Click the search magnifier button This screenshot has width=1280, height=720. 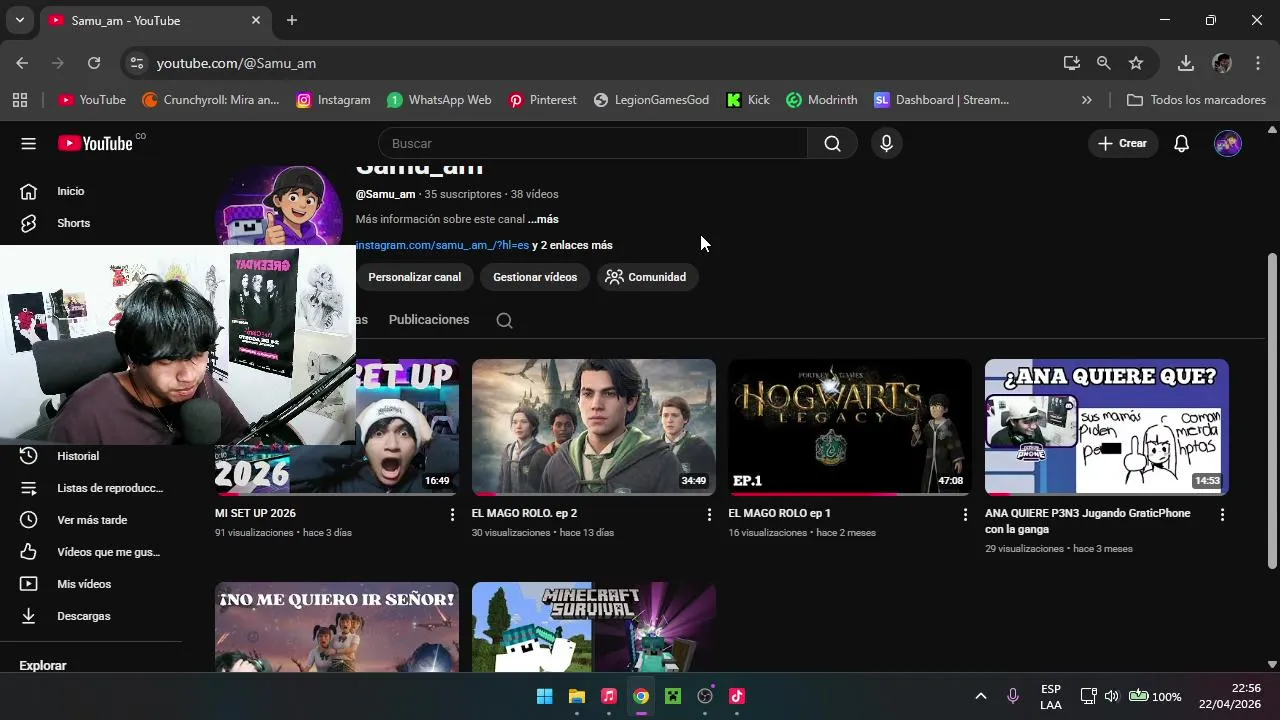tap(832, 143)
